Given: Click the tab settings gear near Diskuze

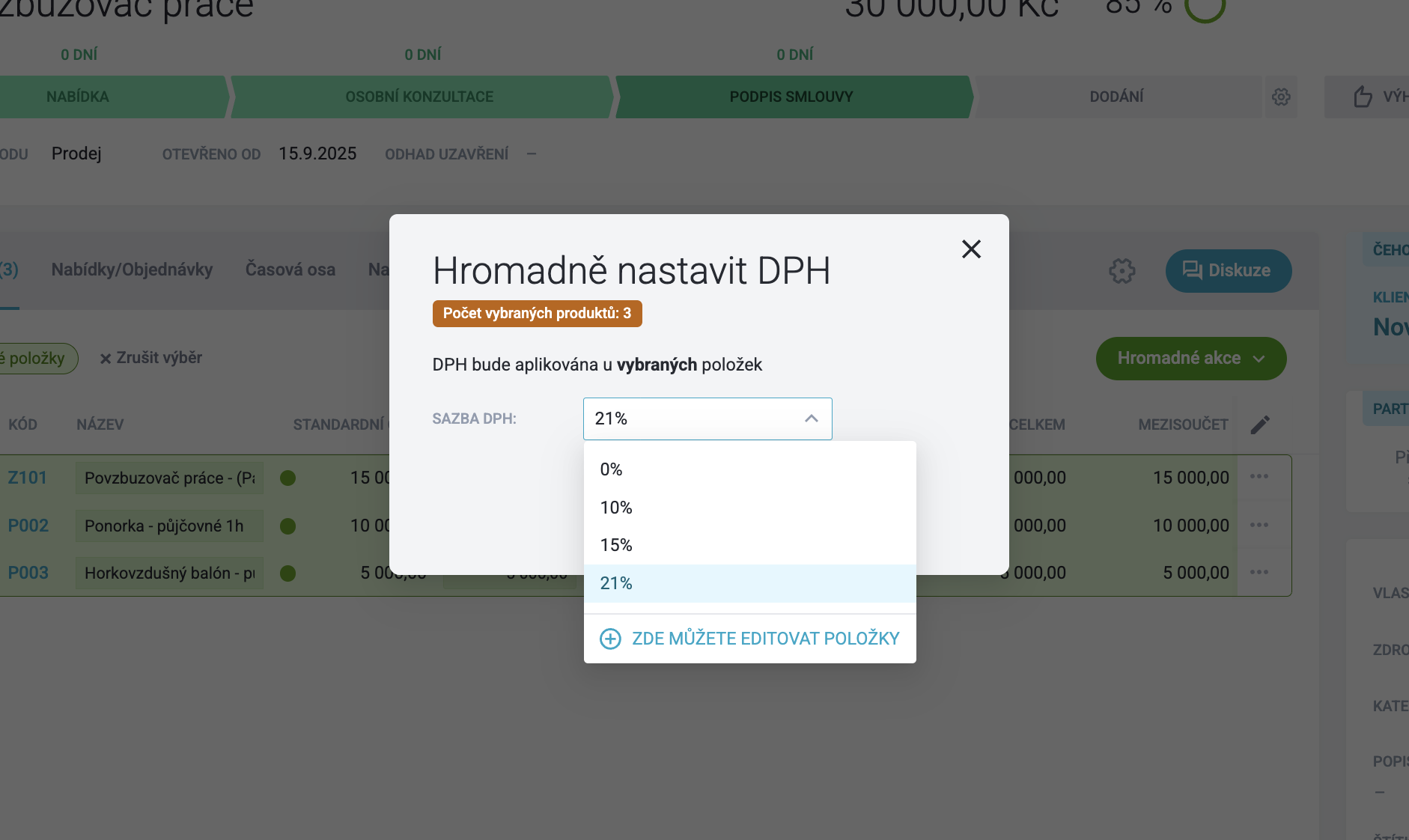Looking at the screenshot, I should (1122, 270).
